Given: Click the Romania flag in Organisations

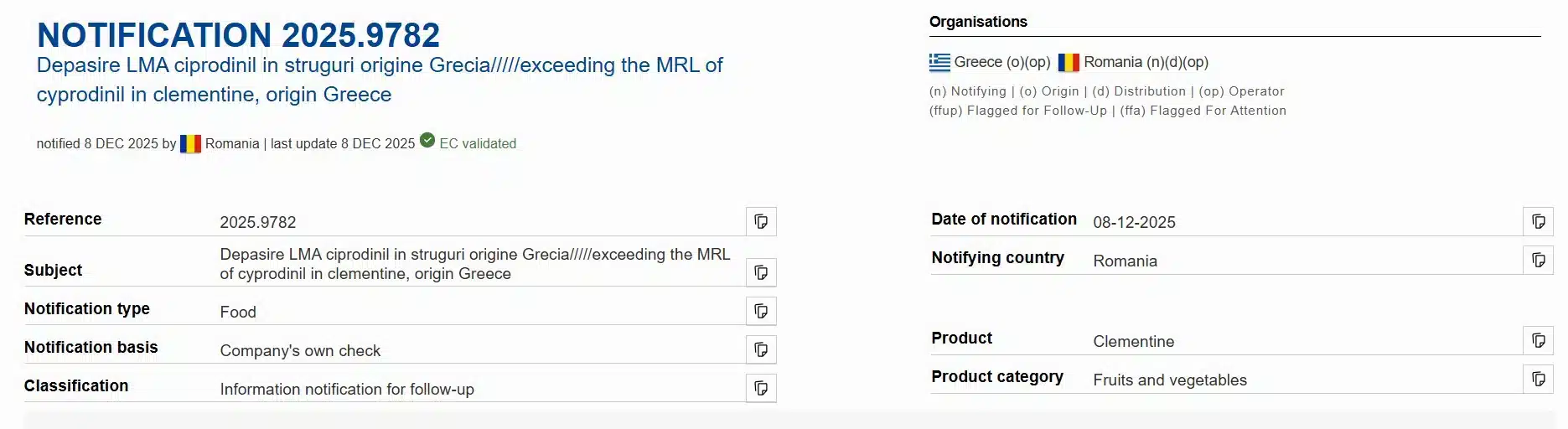Looking at the screenshot, I should pyautogui.click(x=1069, y=62).
